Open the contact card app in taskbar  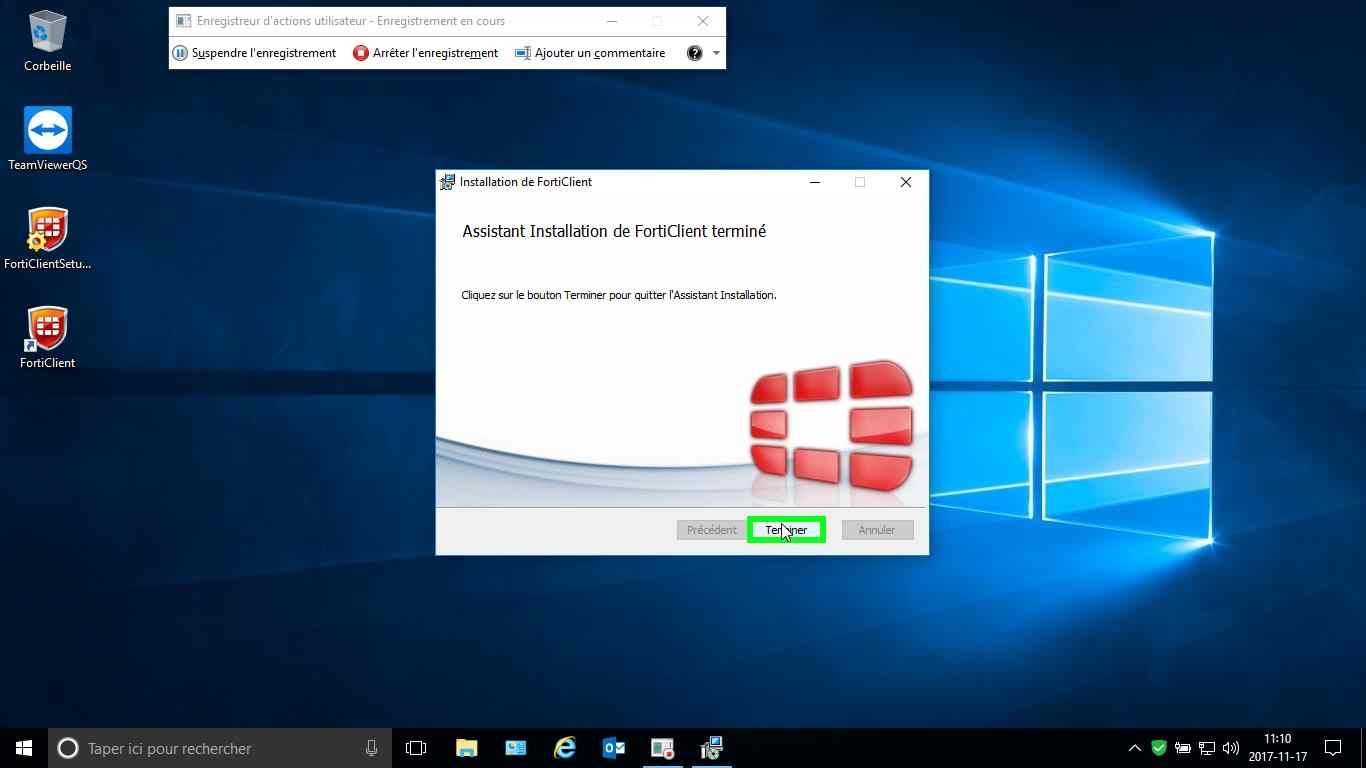(516, 748)
